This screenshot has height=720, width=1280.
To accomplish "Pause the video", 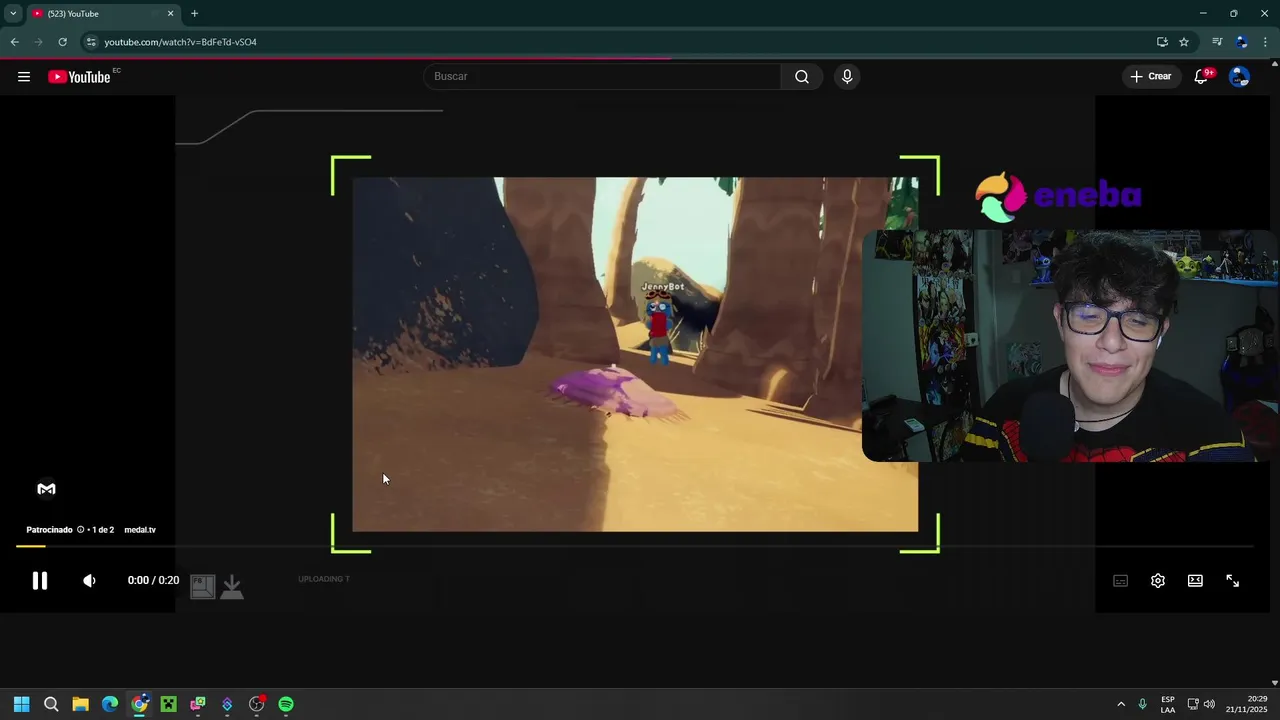I will pyautogui.click(x=39, y=581).
